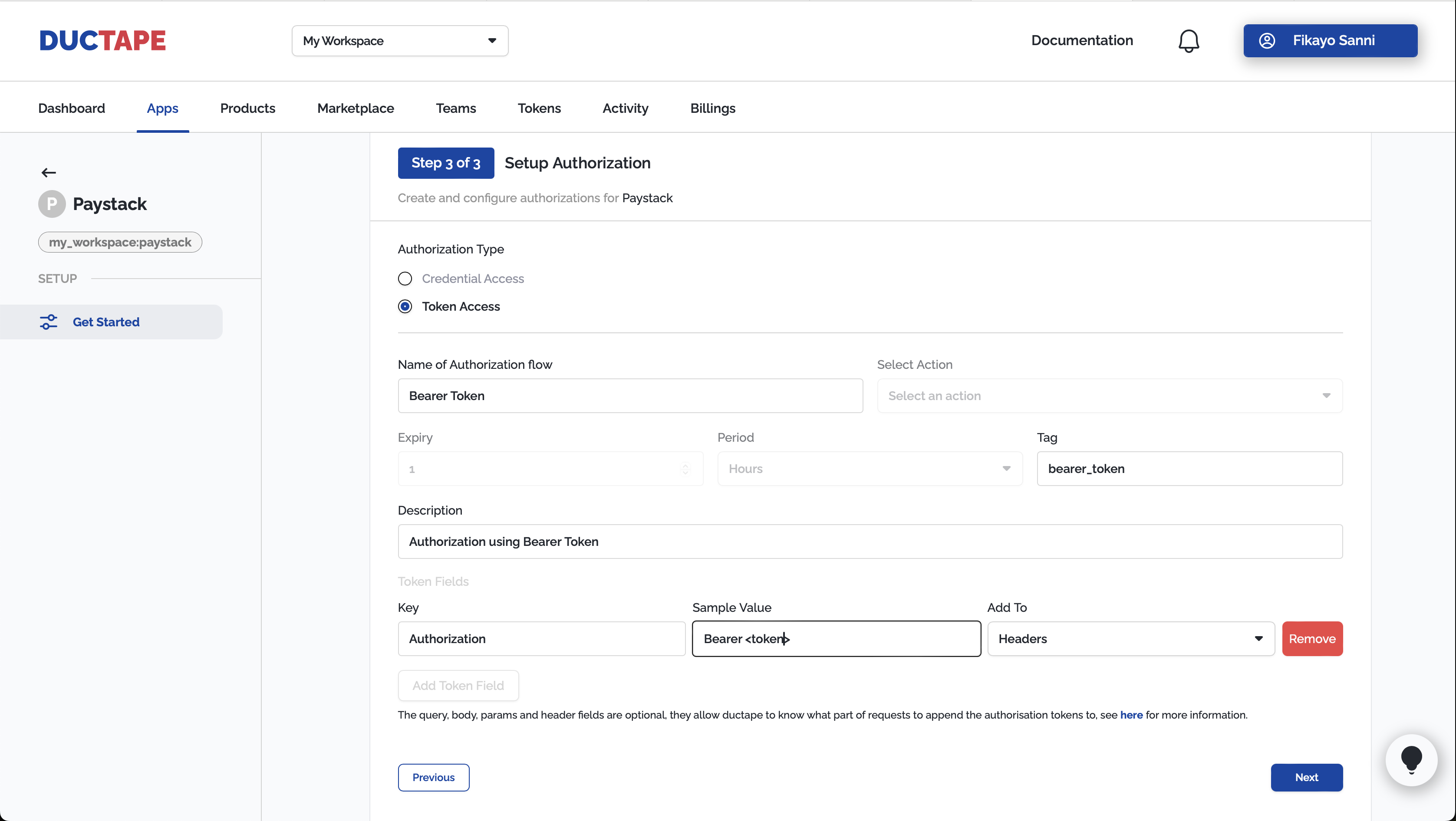Click the Next button
1456x821 pixels.
pyautogui.click(x=1306, y=778)
